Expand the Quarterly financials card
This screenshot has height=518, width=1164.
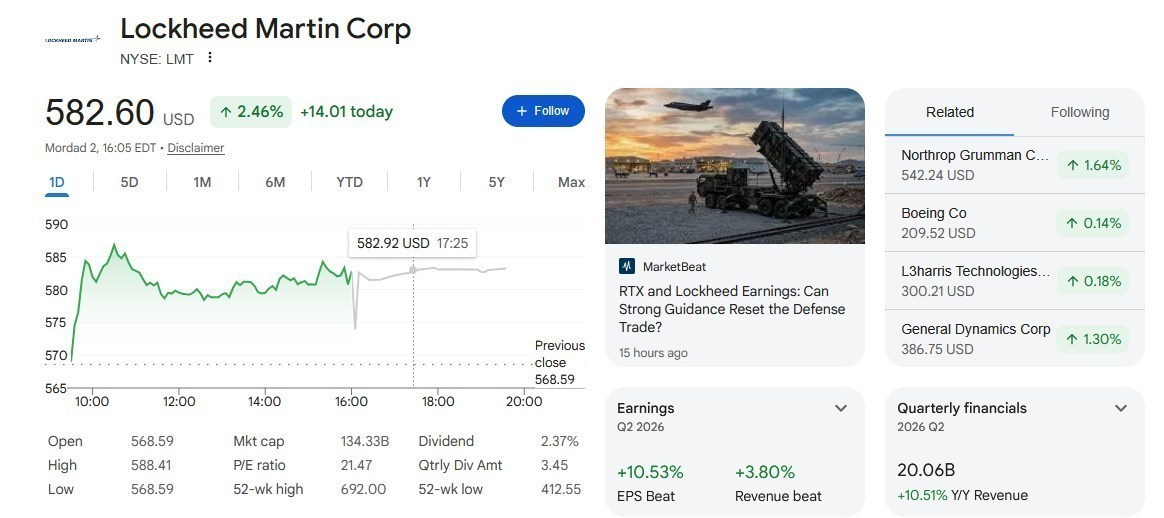click(1121, 408)
